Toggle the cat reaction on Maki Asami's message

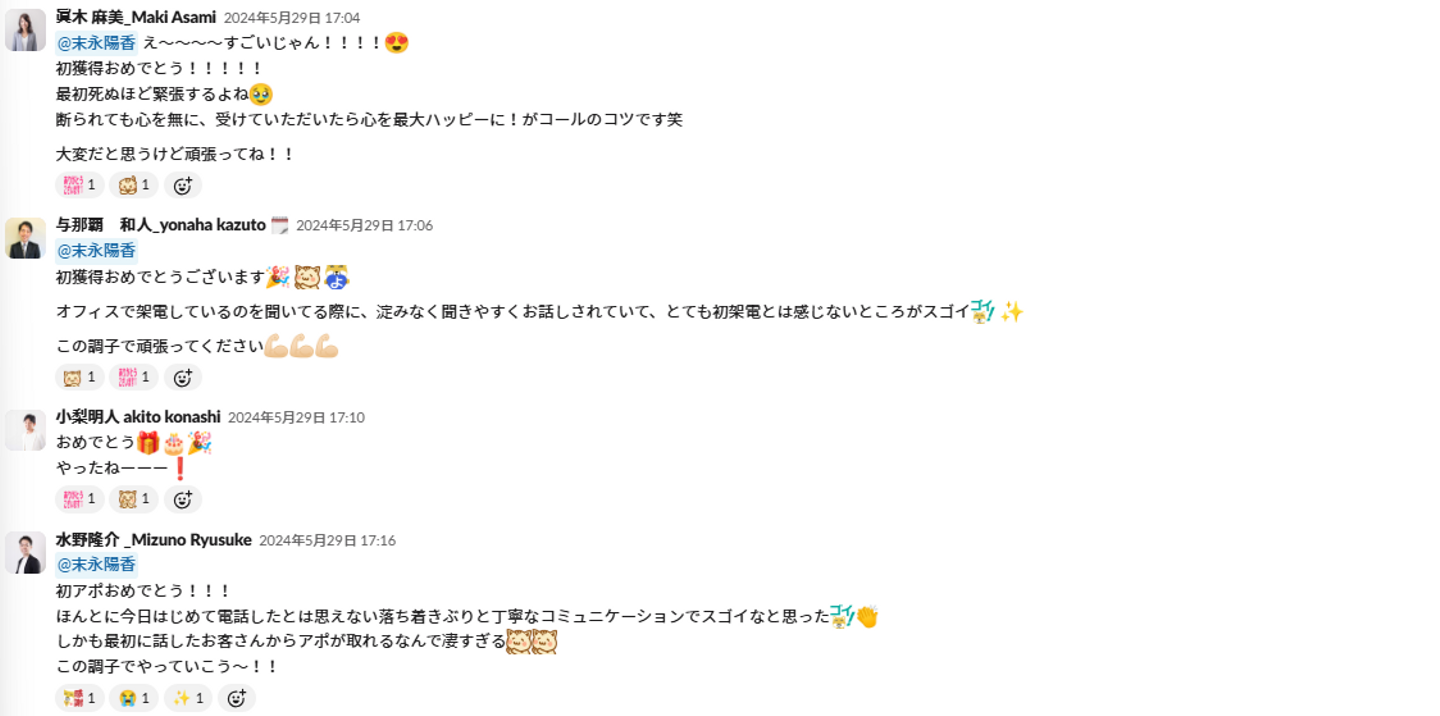134,185
